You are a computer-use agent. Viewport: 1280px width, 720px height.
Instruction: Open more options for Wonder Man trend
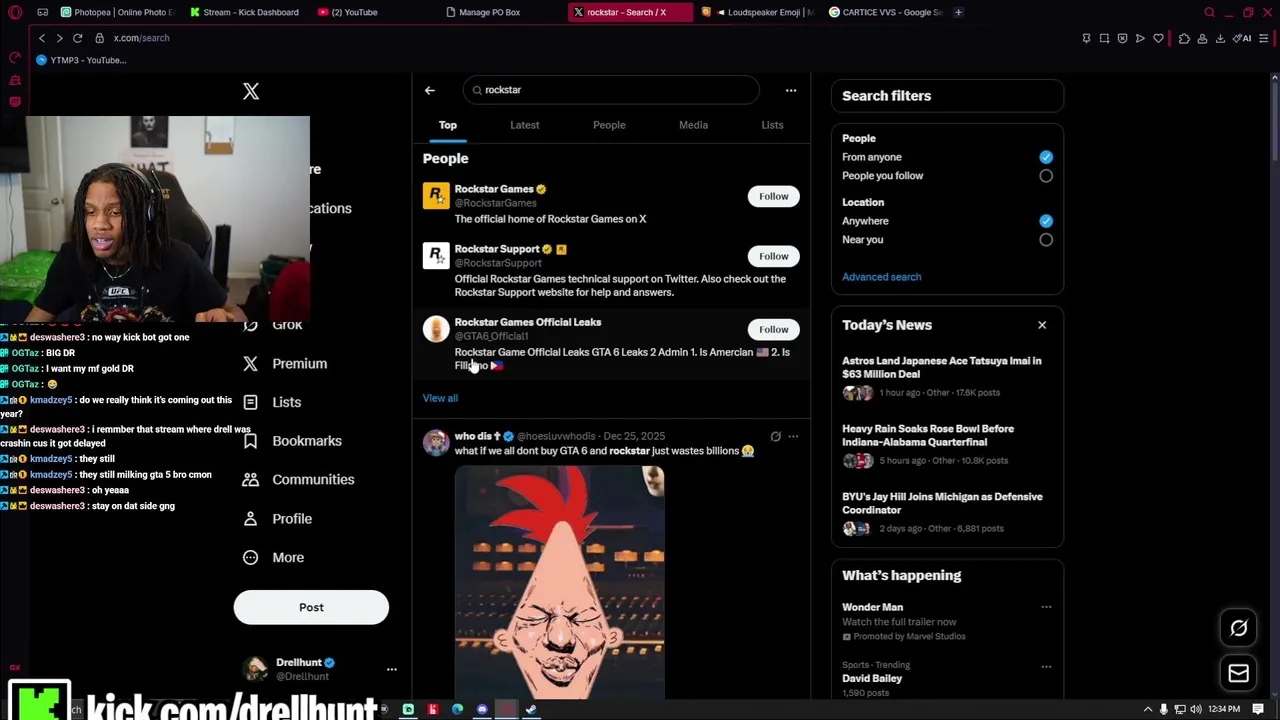(x=1046, y=607)
